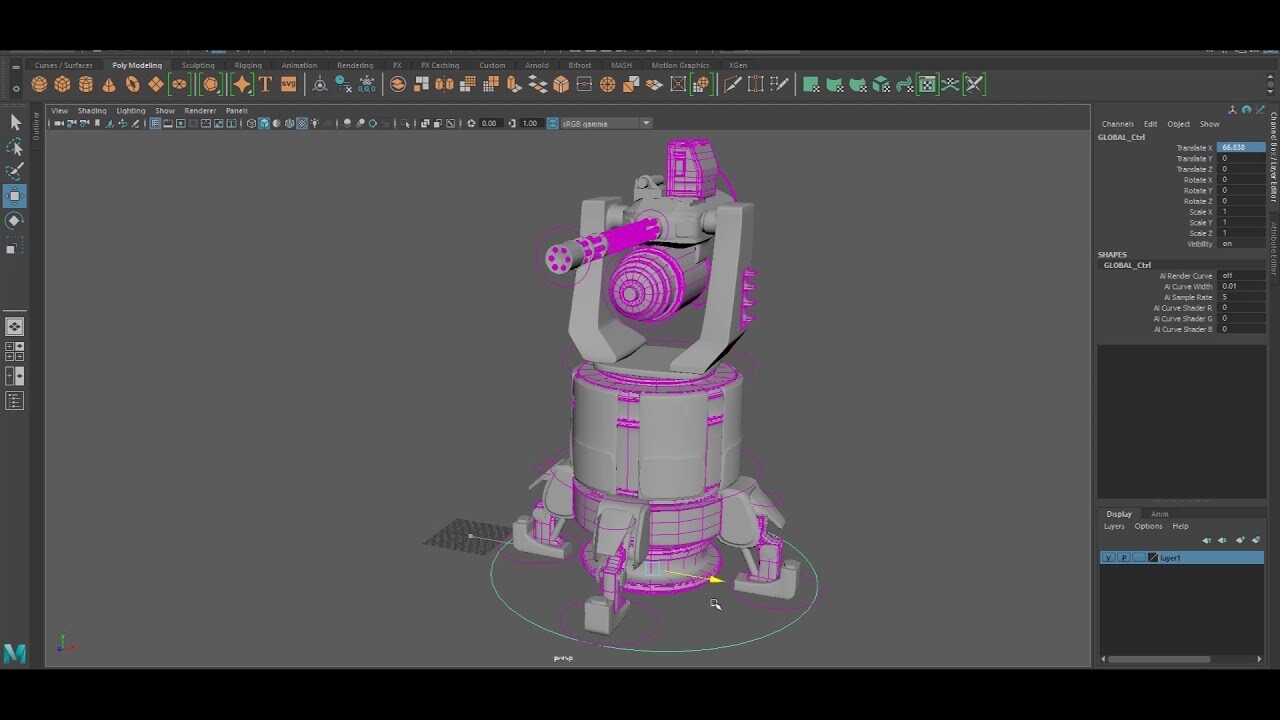
Task: Create a polygon sphere from the shelf
Action: click(38, 84)
